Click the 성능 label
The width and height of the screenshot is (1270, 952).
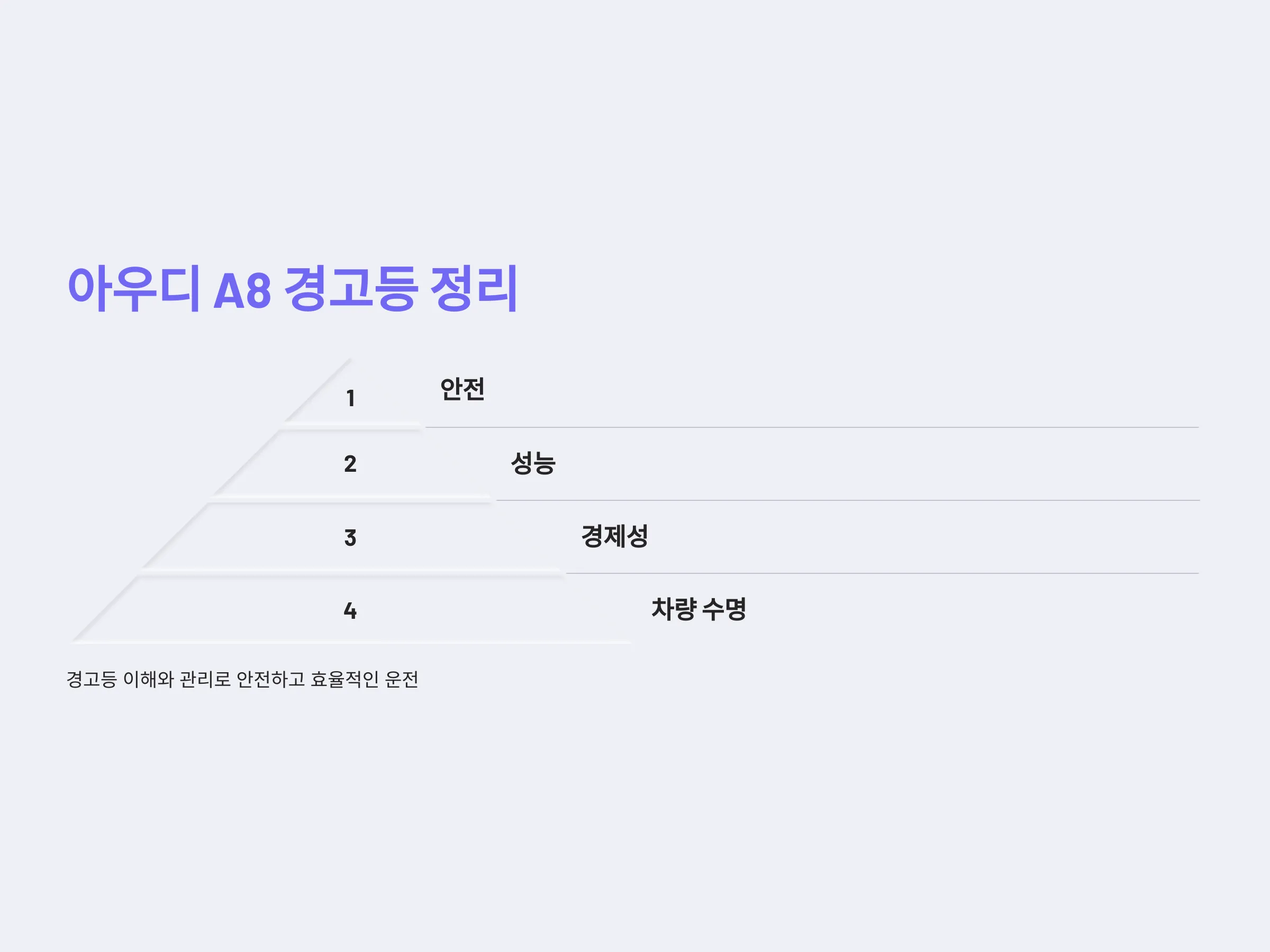pos(533,463)
